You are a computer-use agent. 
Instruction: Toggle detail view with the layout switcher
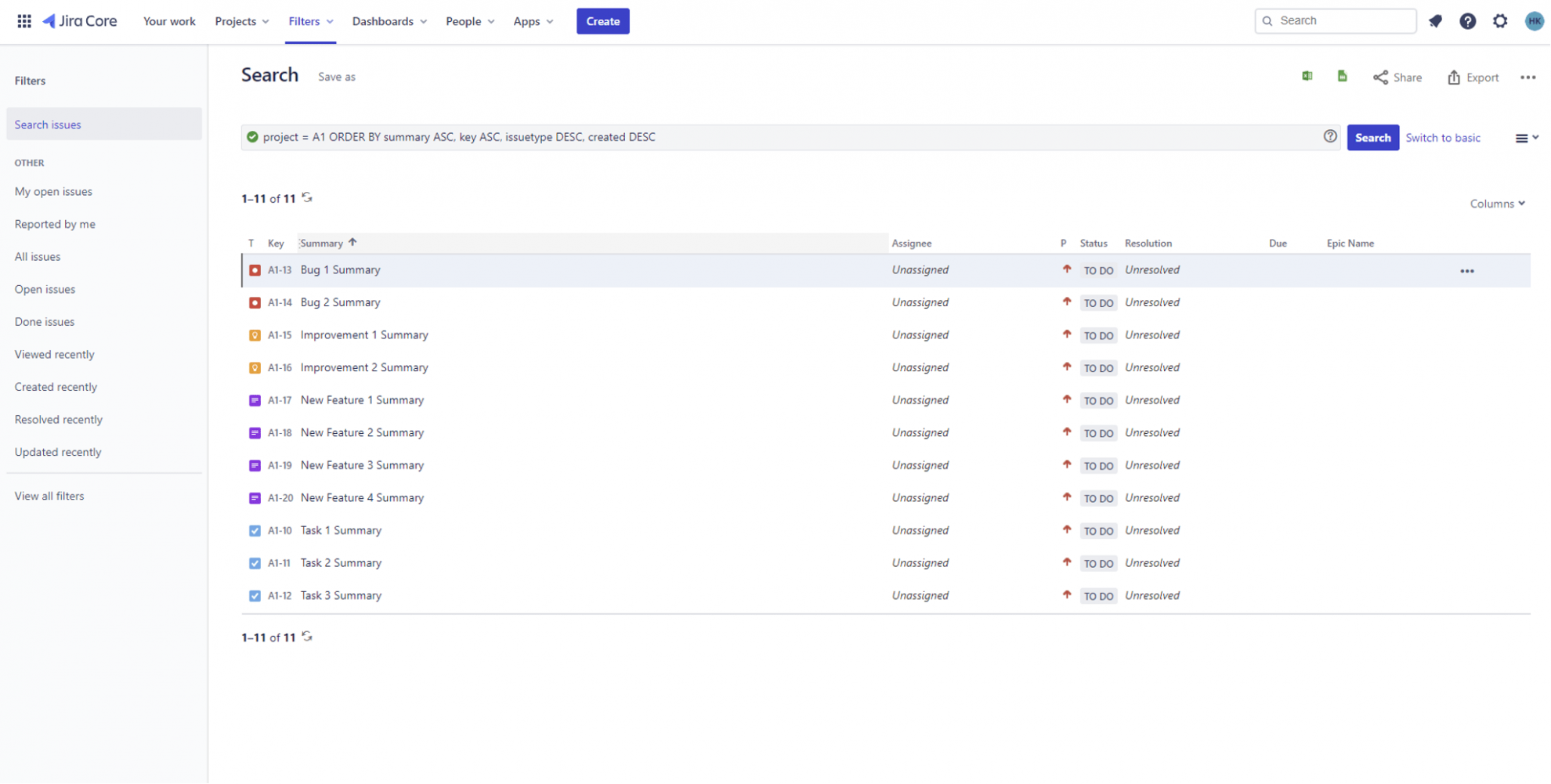tap(1526, 138)
